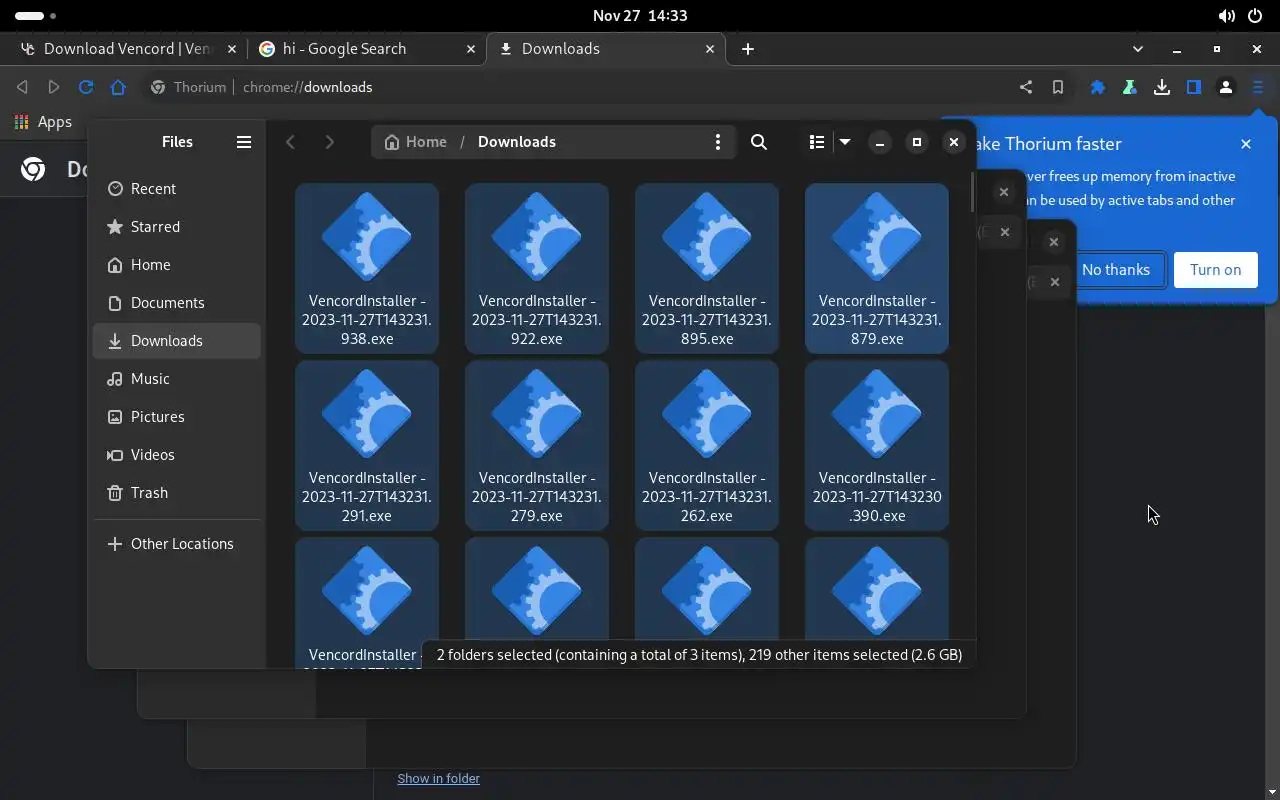Open the clock and calendar menu

pyautogui.click(x=639, y=16)
